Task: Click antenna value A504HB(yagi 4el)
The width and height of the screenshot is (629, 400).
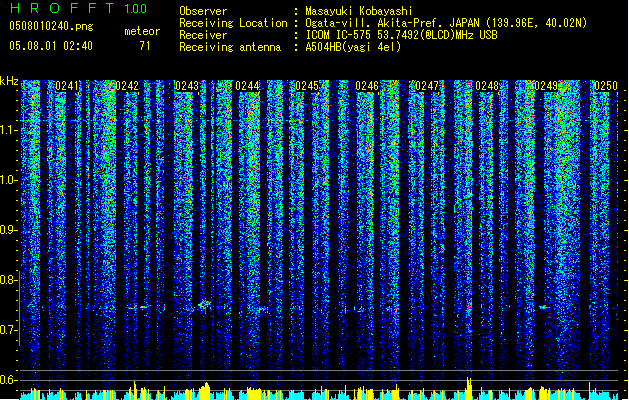Action: coord(353,47)
